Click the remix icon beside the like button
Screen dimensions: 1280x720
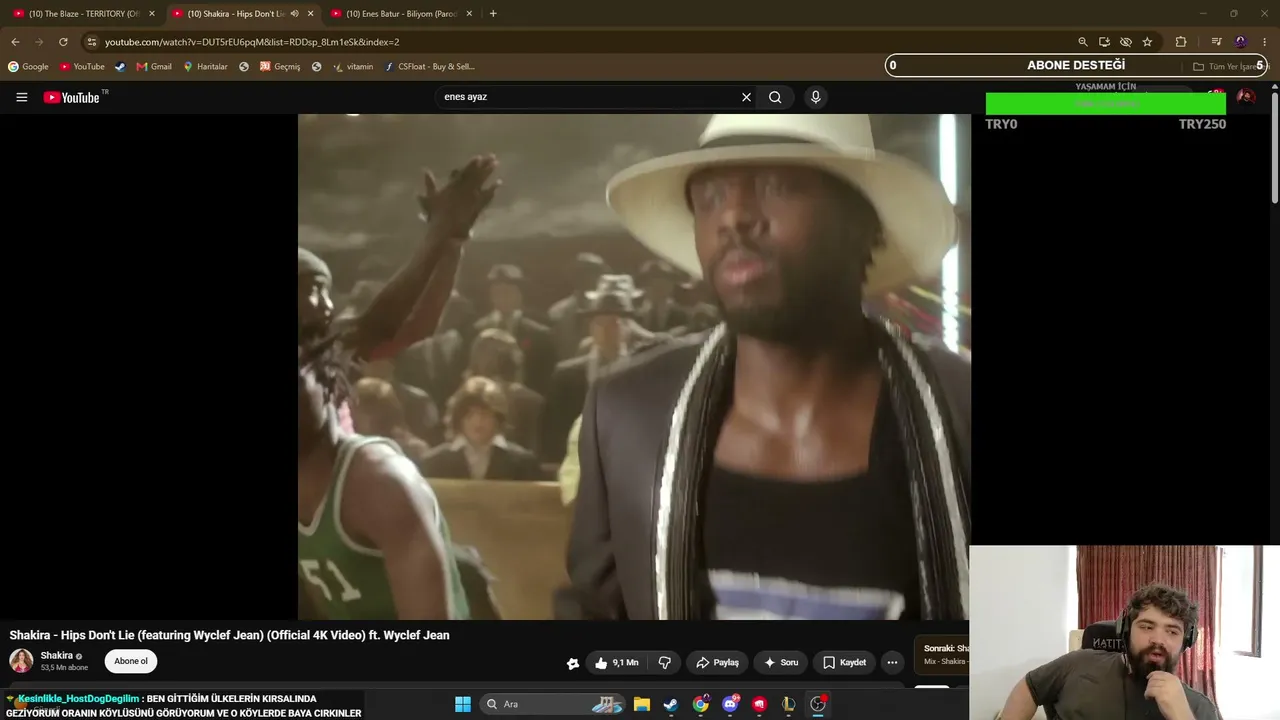pyautogui.click(x=572, y=663)
